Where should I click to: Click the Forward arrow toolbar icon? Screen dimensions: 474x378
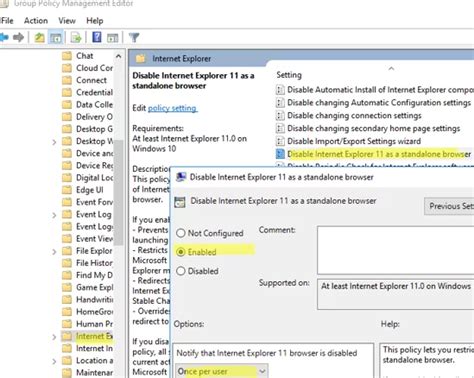point(18,37)
